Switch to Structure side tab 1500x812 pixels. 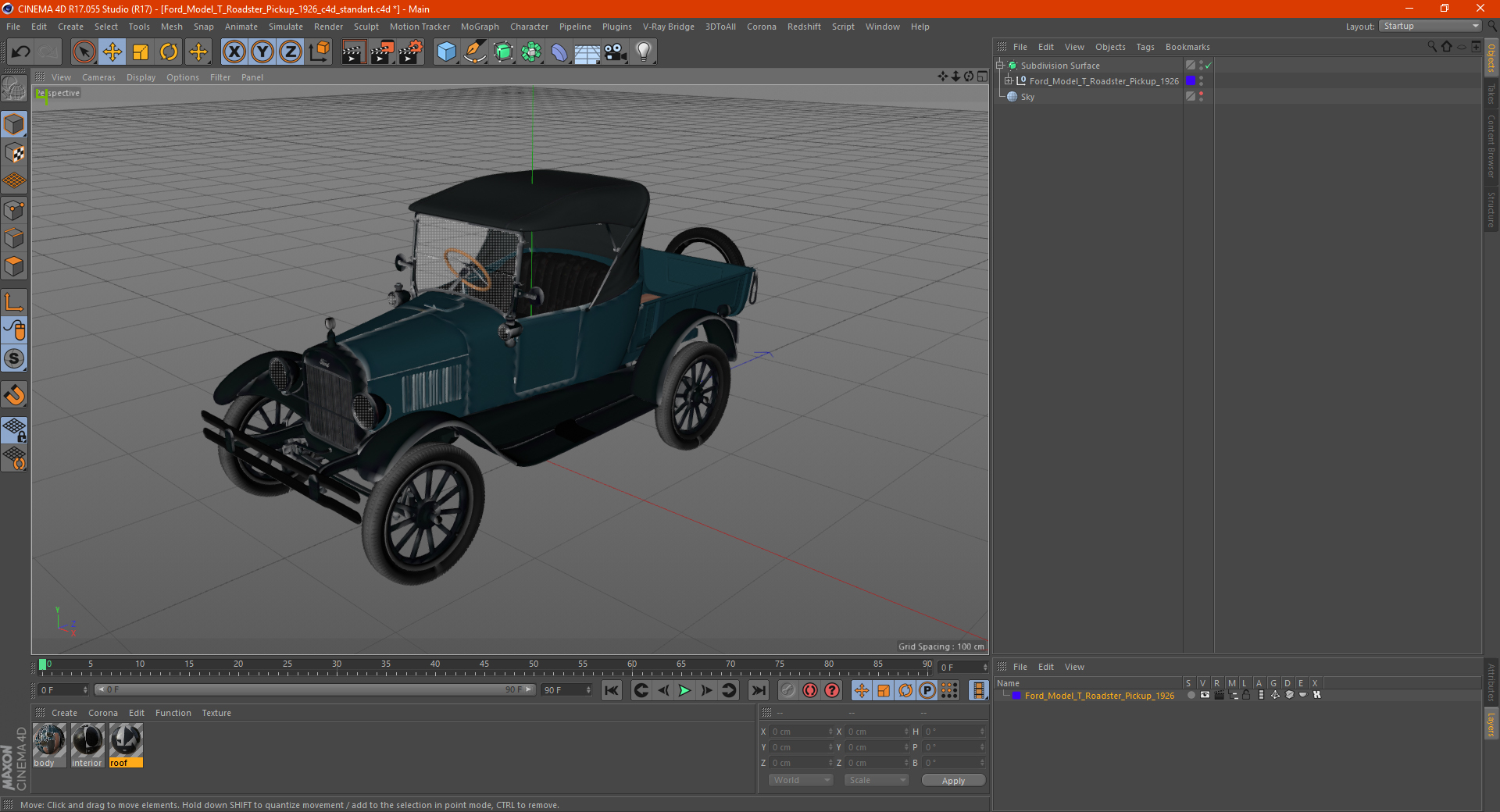coord(1491,210)
